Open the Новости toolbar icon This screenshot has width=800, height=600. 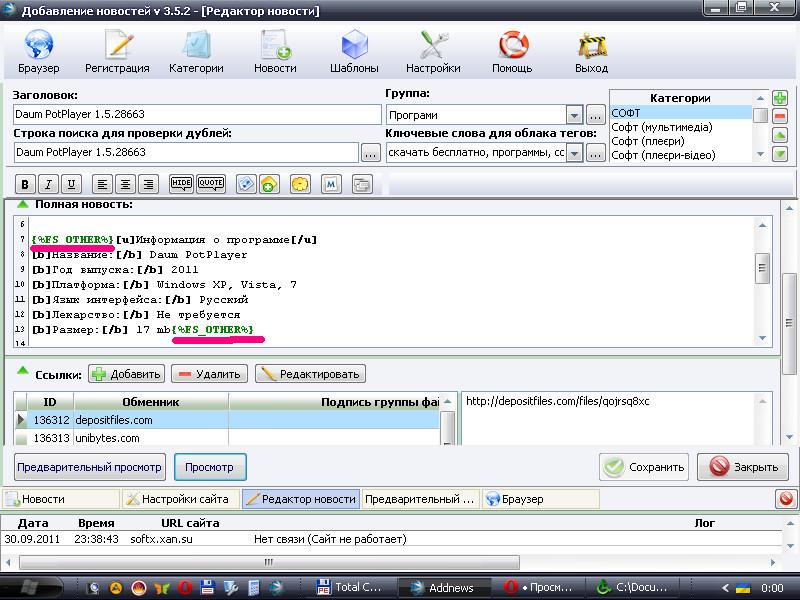pyautogui.click(x=276, y=51)
